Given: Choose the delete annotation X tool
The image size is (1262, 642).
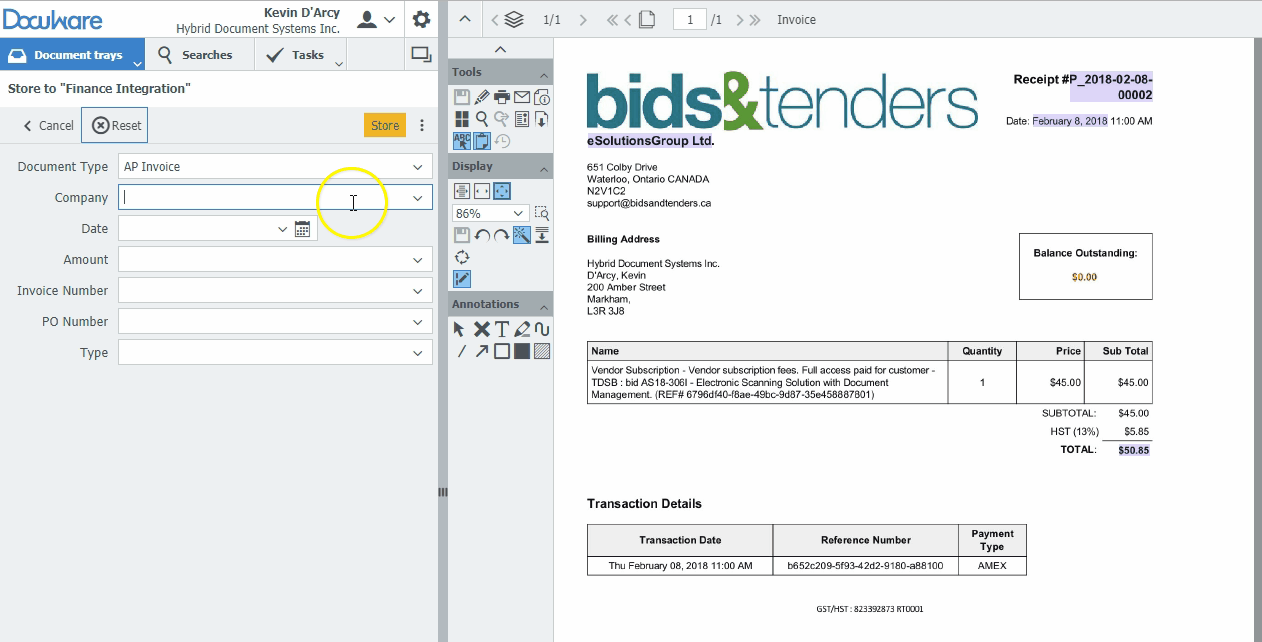Looking at the screenshot, I should 481,329.
